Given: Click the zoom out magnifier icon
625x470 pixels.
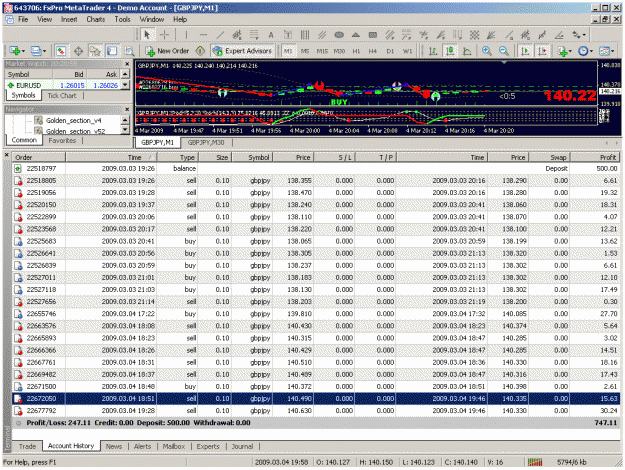Looking at the screenshot, I should 504,51.
